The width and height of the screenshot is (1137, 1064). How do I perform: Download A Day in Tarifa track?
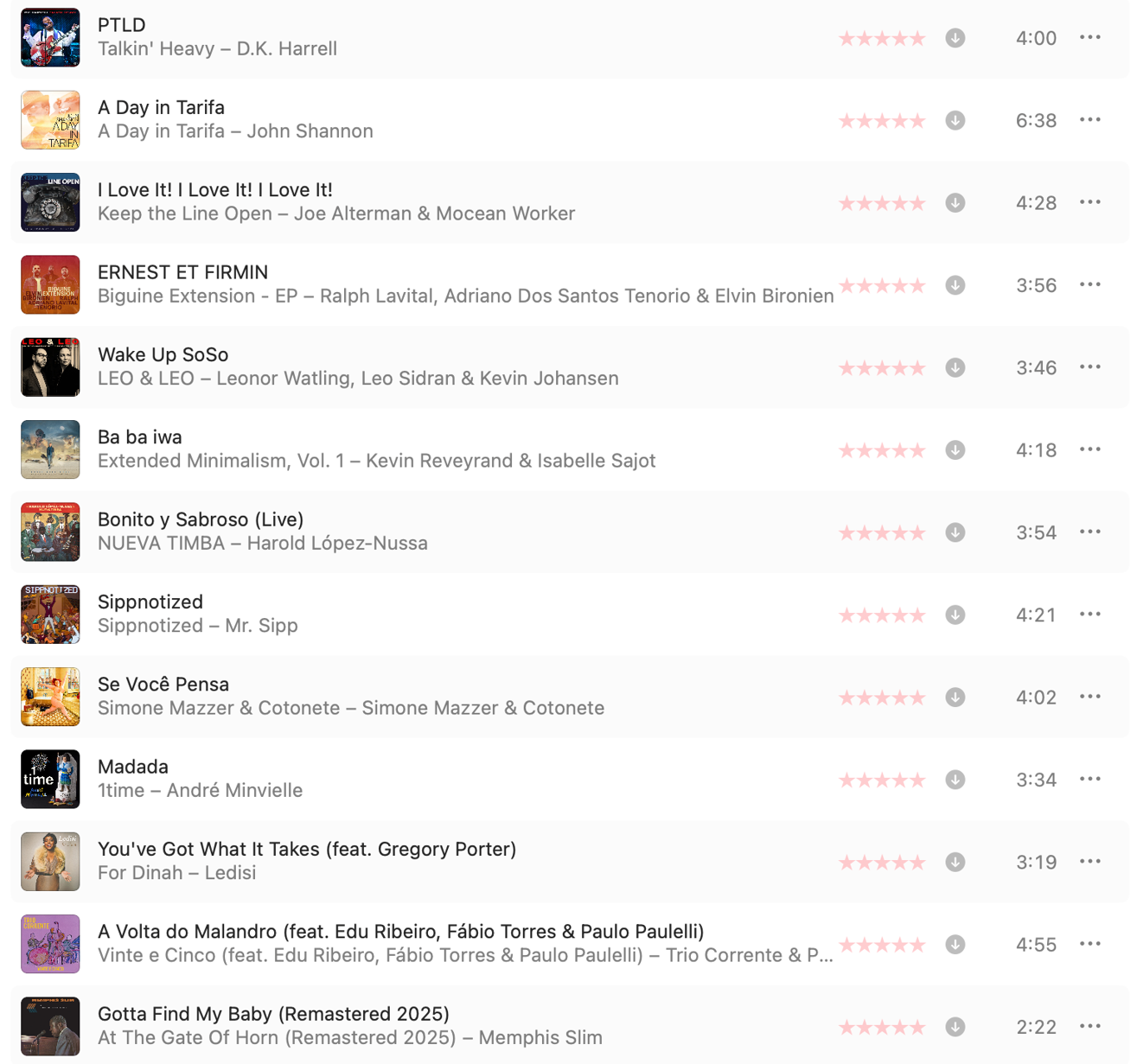955,120
